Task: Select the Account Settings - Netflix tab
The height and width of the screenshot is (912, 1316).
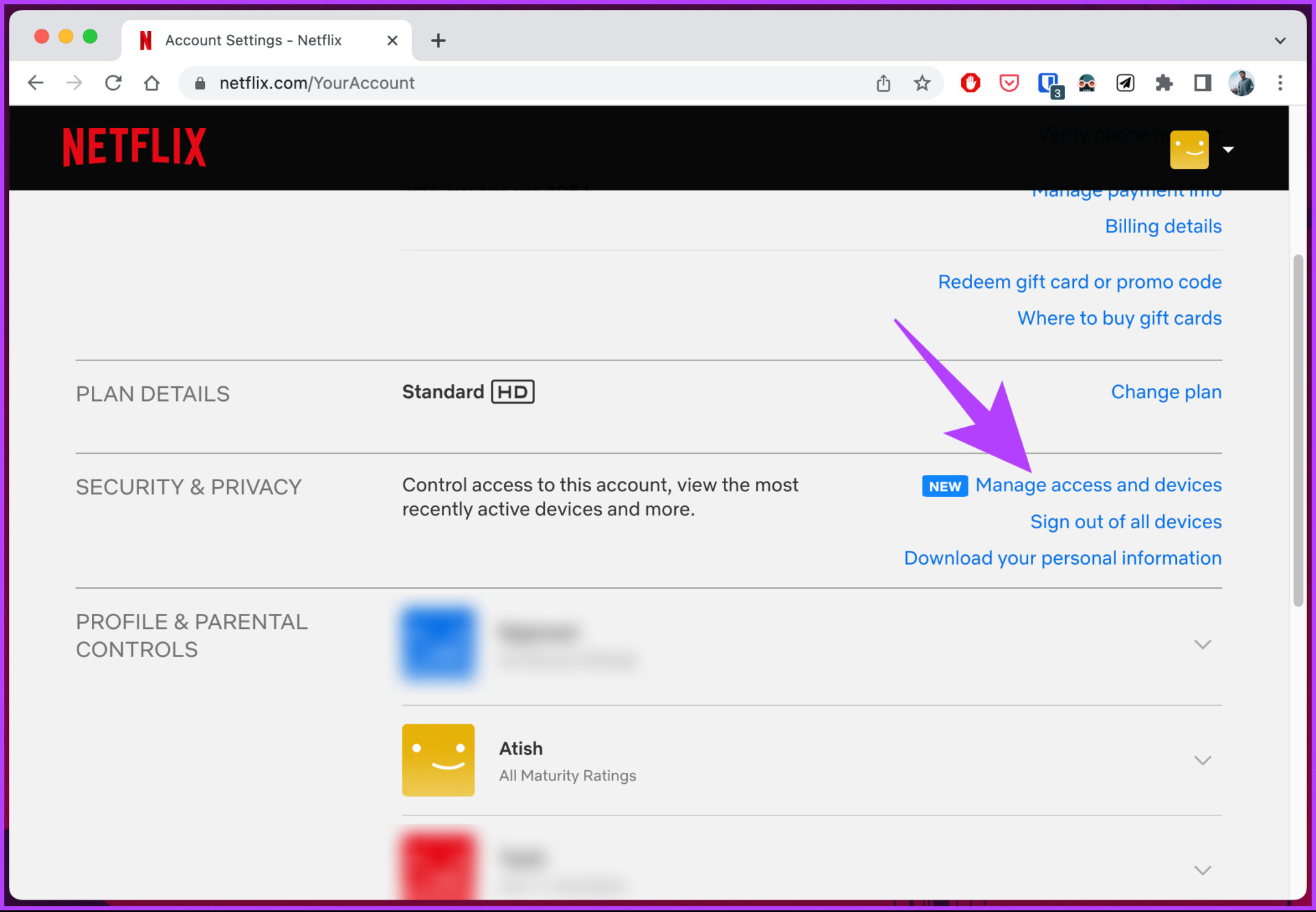Action: click(x=254, y=40)
